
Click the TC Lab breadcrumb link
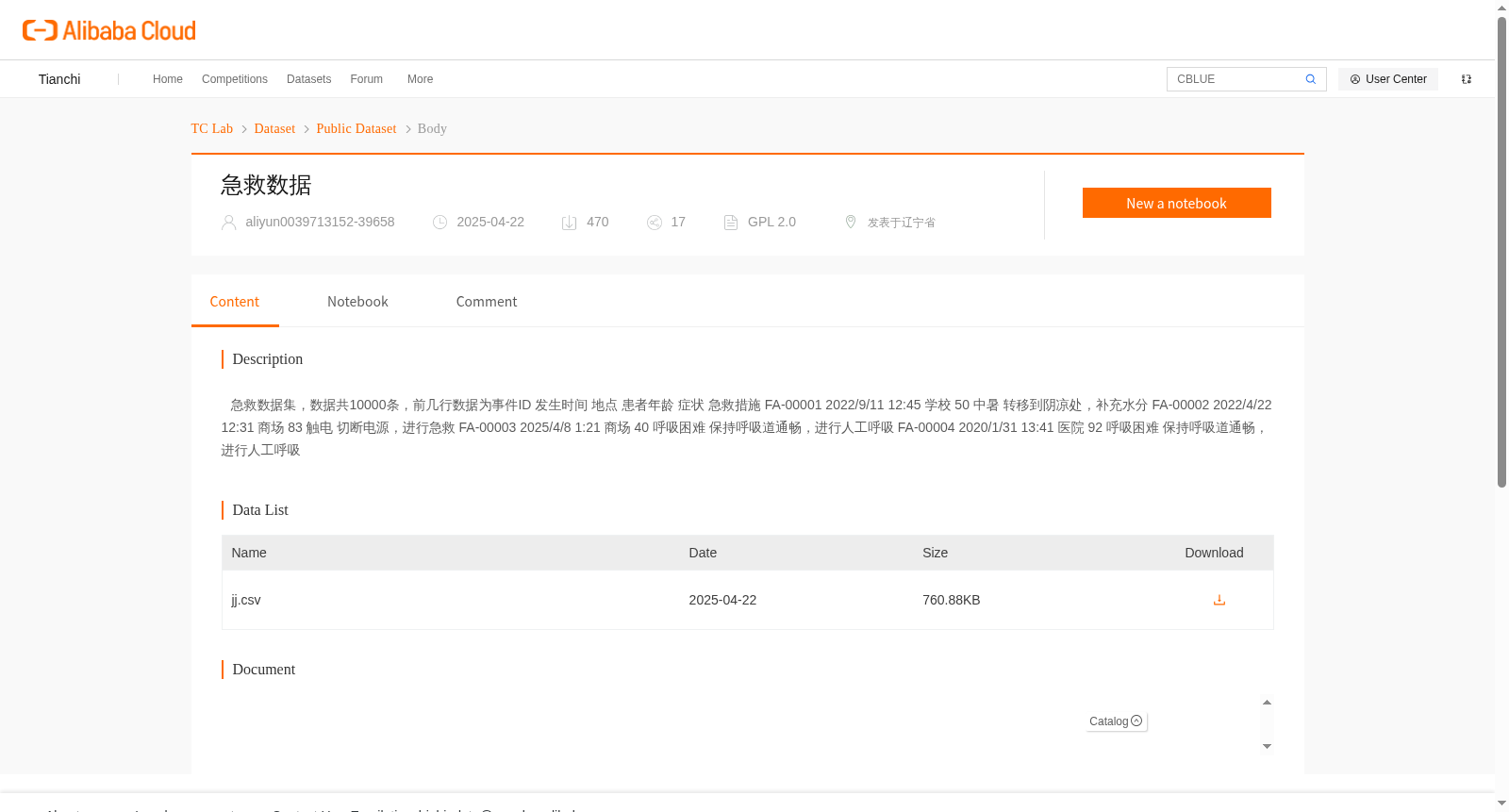212,128
